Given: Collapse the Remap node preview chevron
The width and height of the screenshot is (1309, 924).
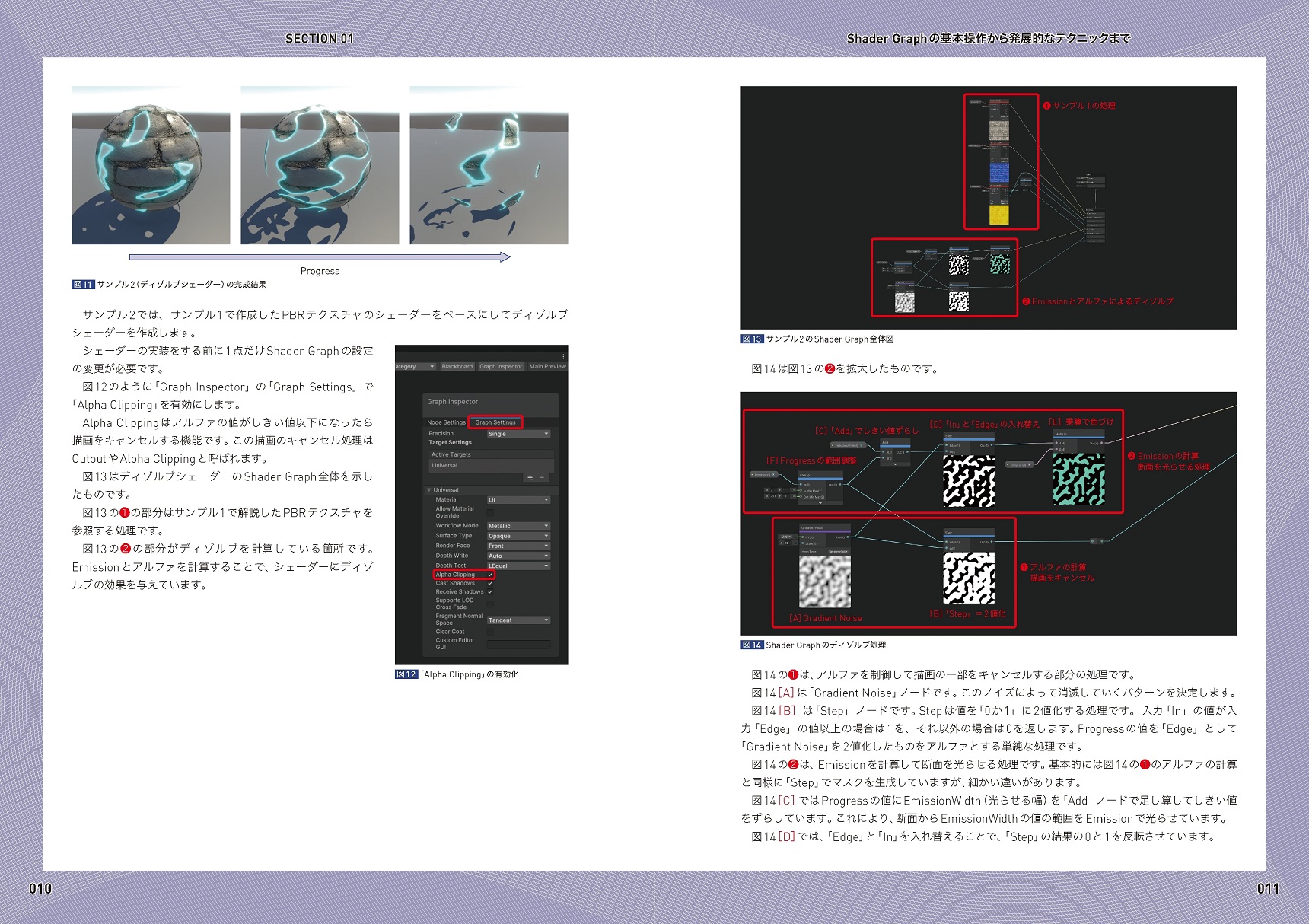Looking at the screenshot, I should point(820,502).
